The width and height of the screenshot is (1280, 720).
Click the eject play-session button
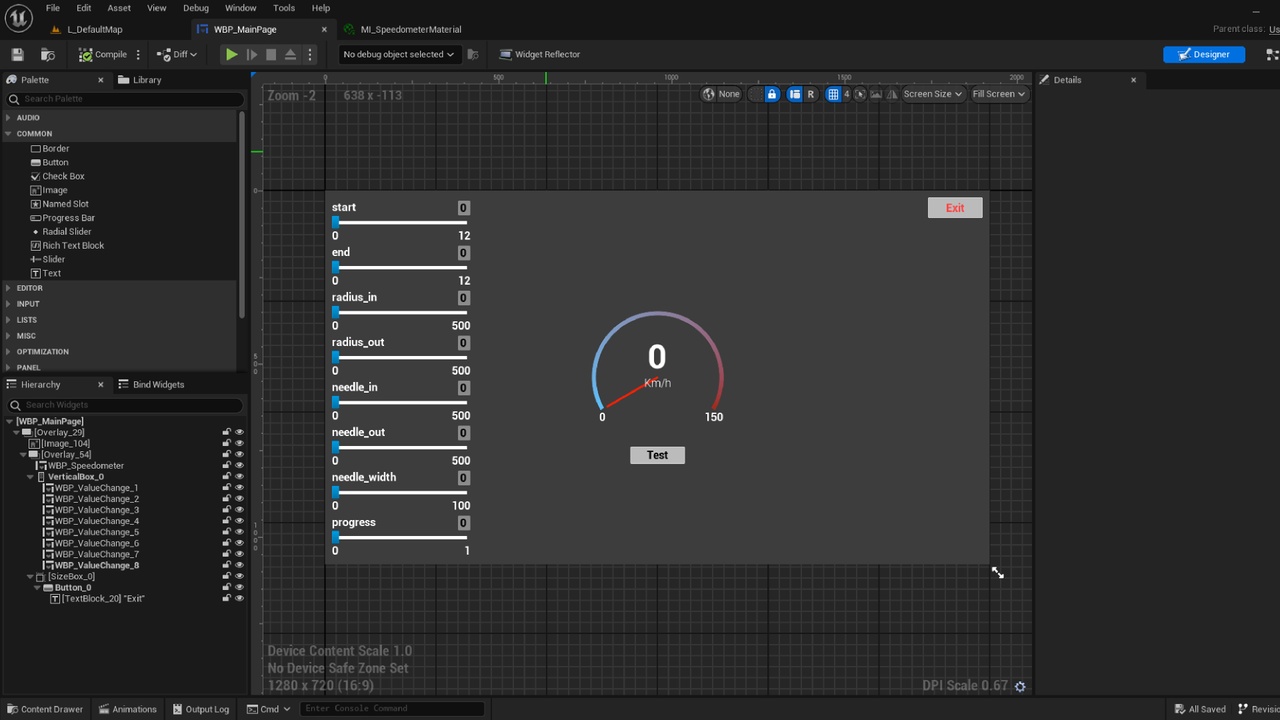[290, 54]
